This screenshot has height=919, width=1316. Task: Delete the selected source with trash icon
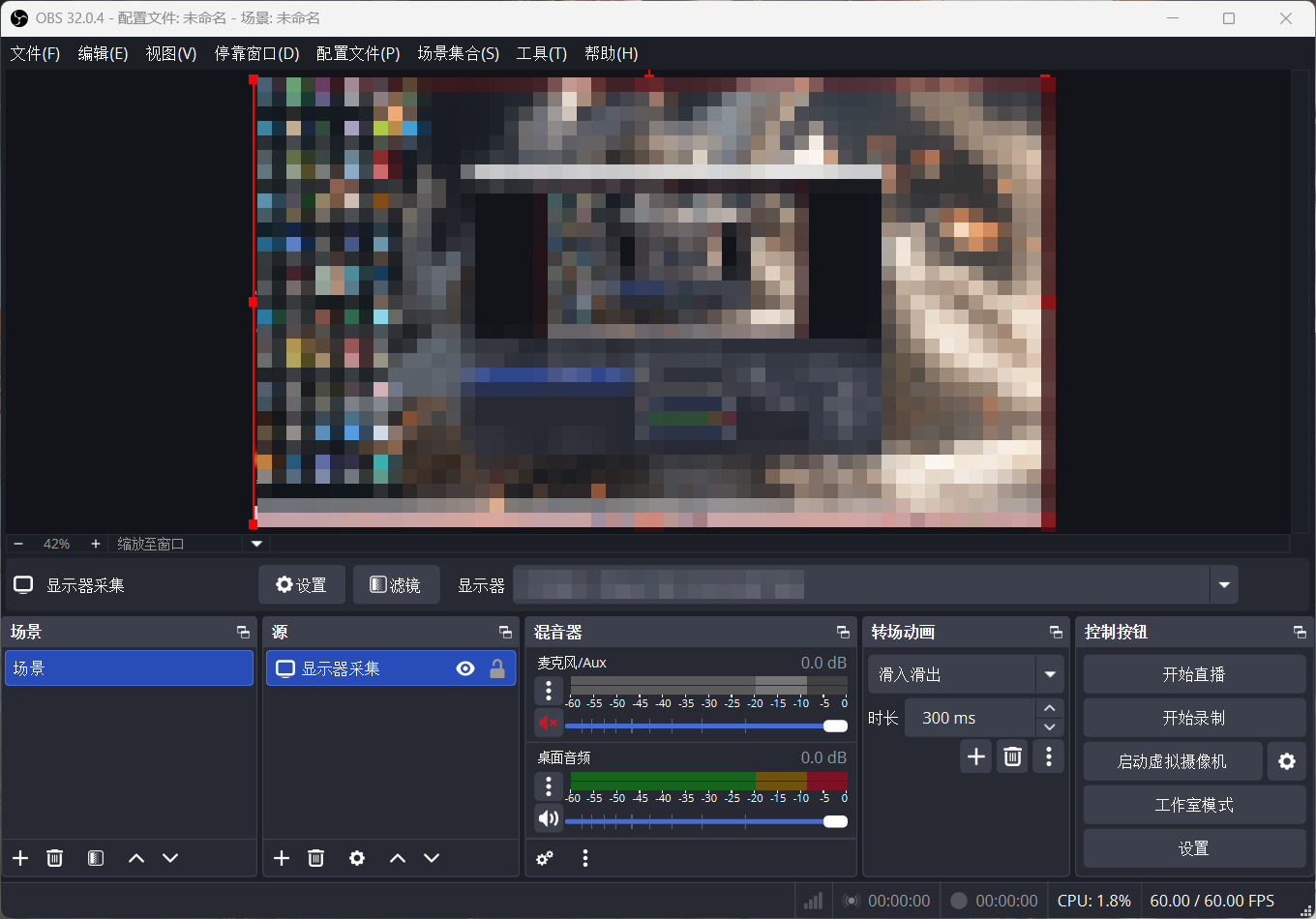coord(316,858)
